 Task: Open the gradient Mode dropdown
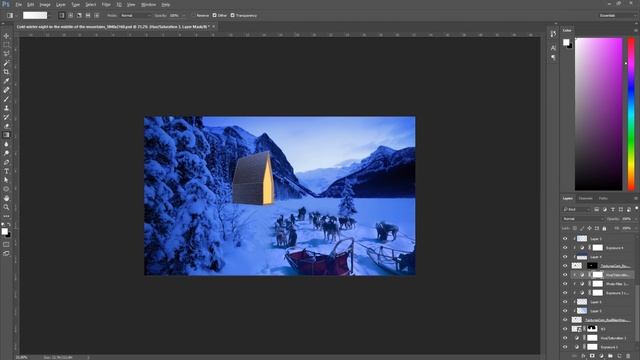tap(135, 16)
